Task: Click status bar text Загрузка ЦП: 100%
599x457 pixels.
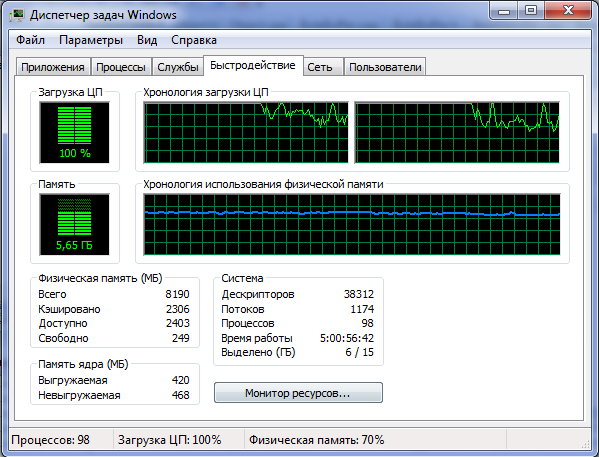Action: coord(169,440)
